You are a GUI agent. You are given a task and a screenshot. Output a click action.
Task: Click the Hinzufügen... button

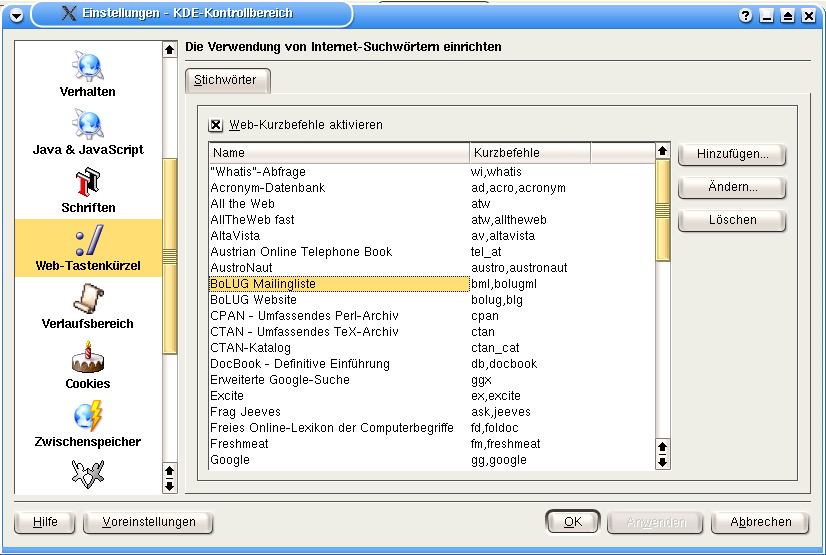732,155
